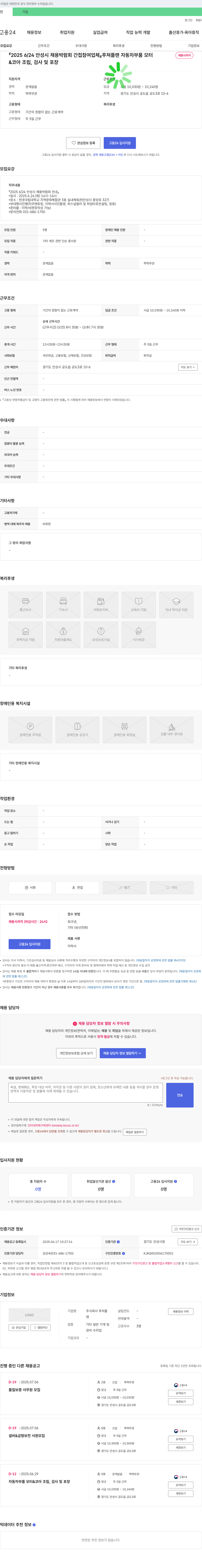Open the 채용정보 menu
Image resolution: width=202 pixels, height=1568 pixels.
[x=34, y=32]
